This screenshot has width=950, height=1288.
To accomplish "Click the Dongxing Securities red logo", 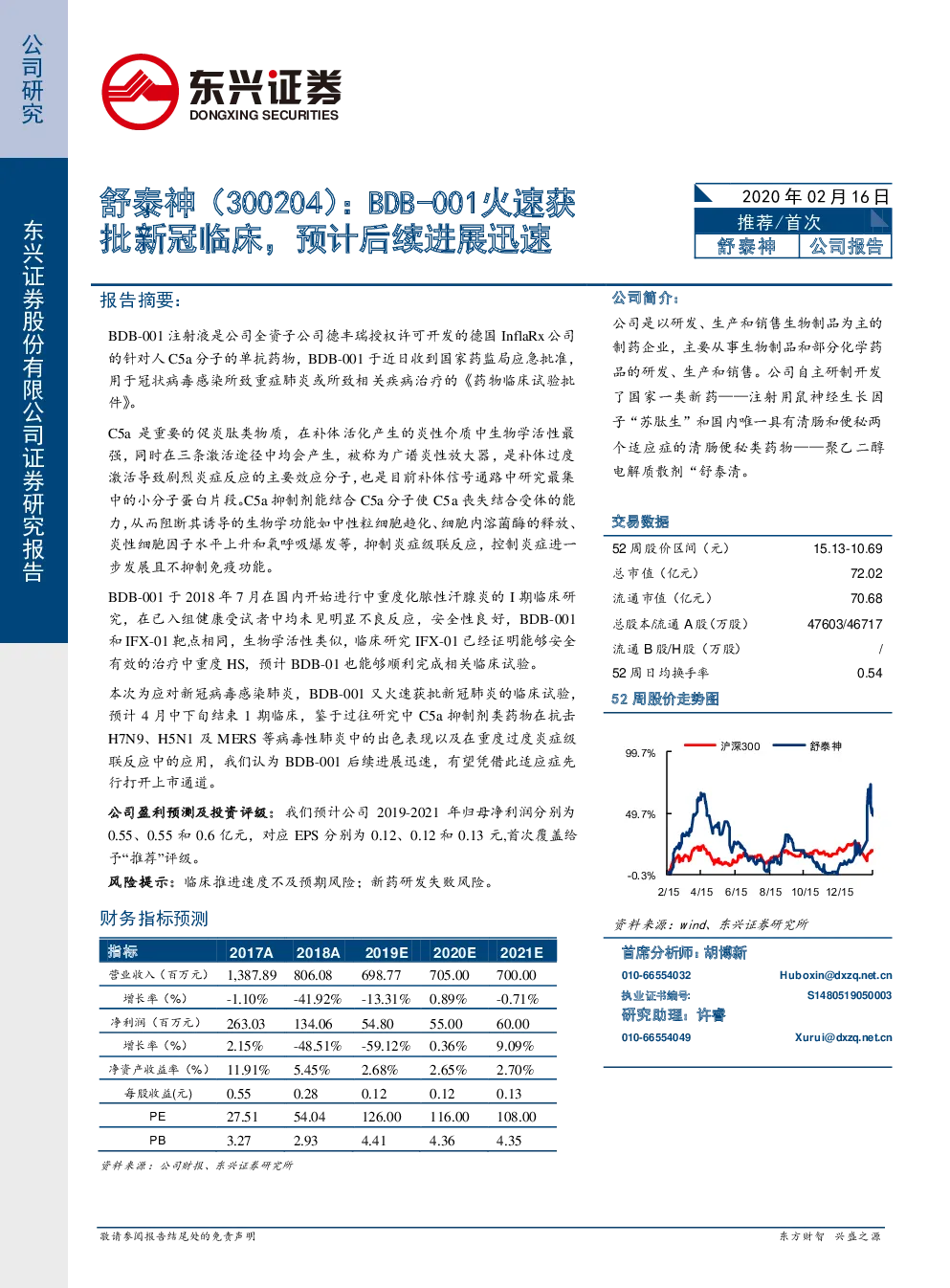I will [x=140, y=92].
